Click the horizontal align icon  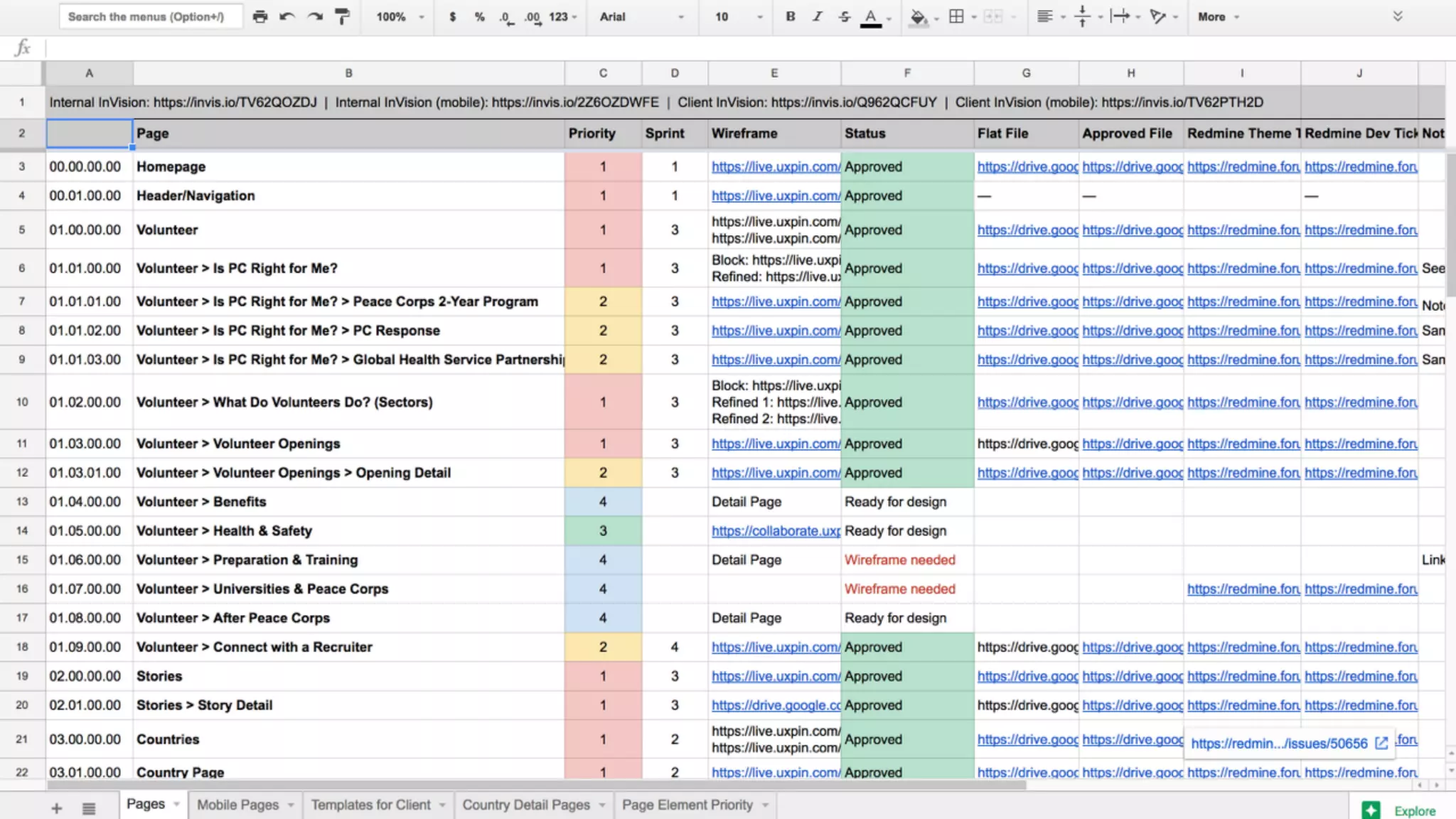(x=1044, y=16)
